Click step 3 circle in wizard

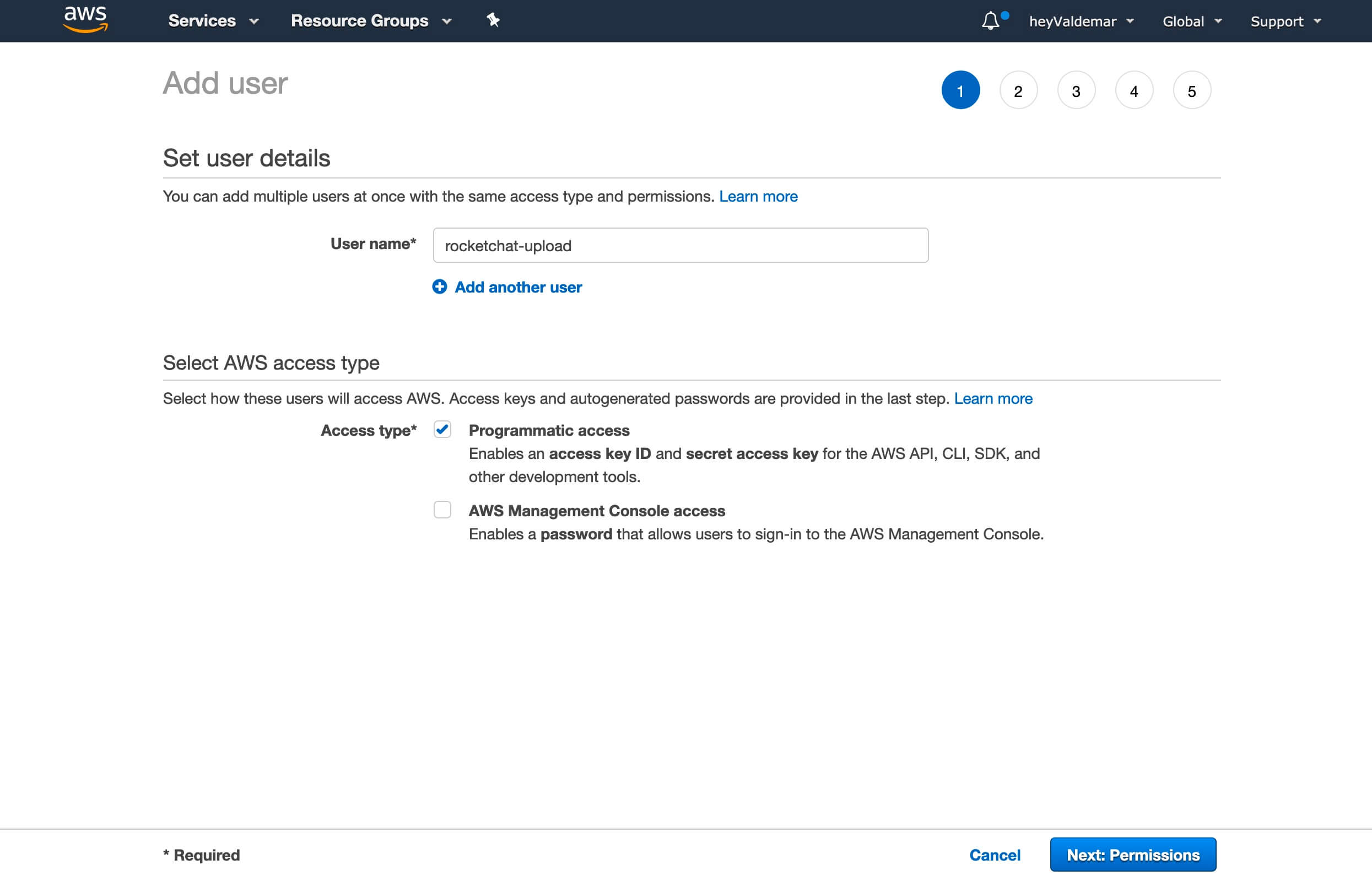[x=1075, y=91]
